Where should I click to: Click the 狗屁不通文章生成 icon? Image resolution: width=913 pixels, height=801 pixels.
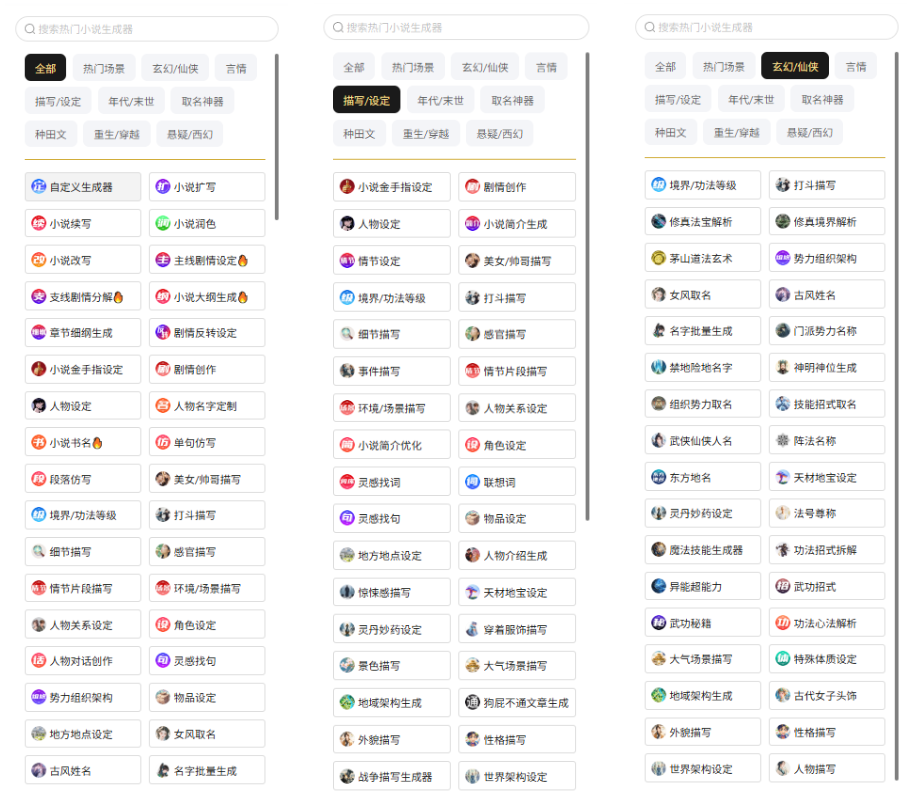coord(472,703)
